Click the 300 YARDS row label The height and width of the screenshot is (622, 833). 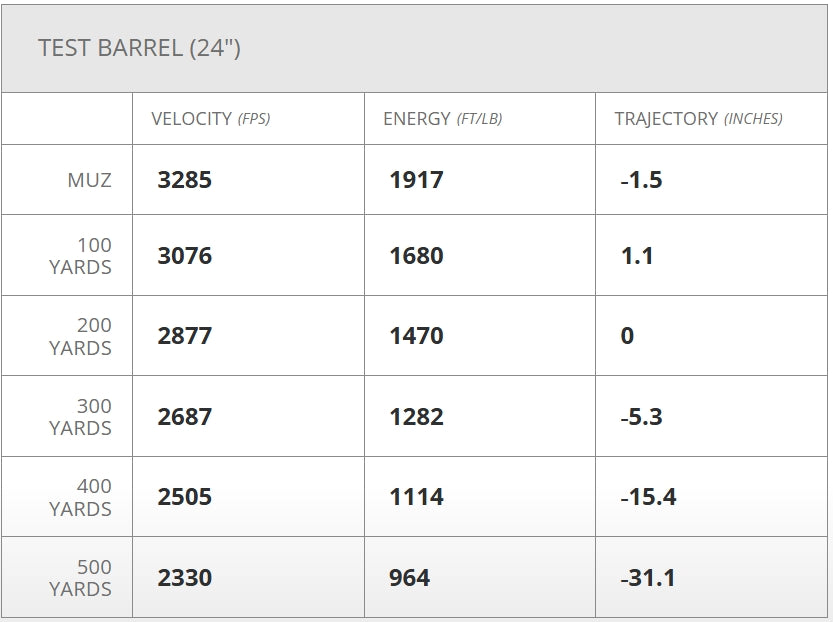click(x=80, y=417)
